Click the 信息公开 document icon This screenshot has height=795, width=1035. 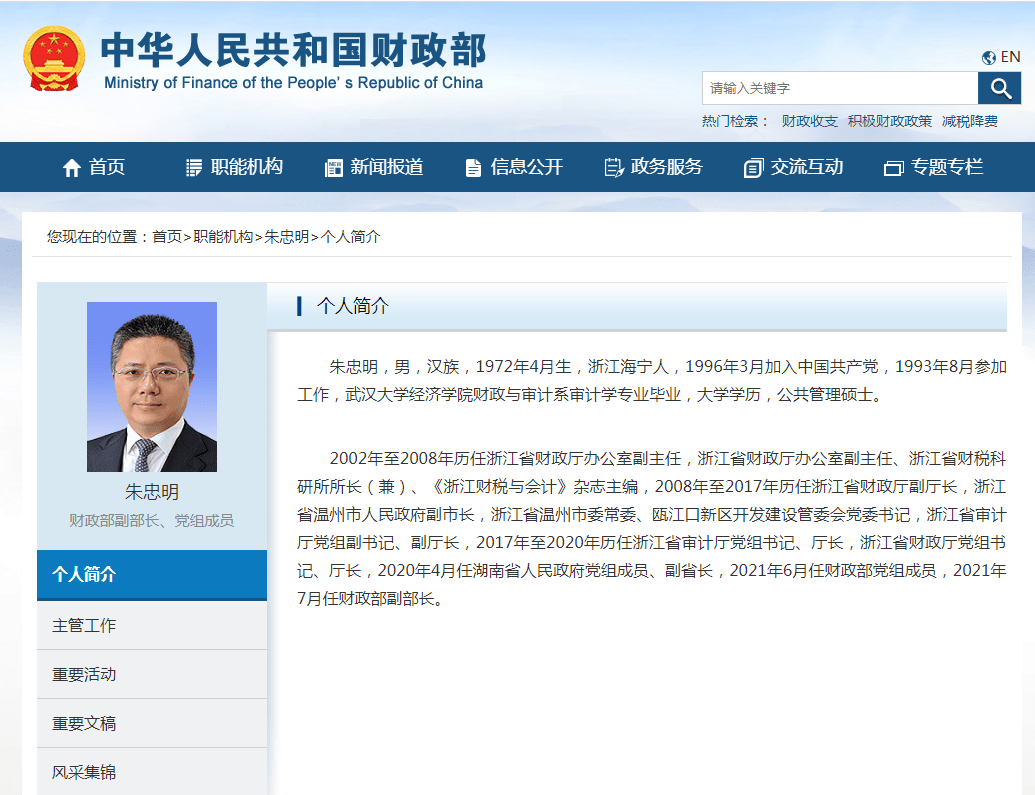(x=472, y=167)
